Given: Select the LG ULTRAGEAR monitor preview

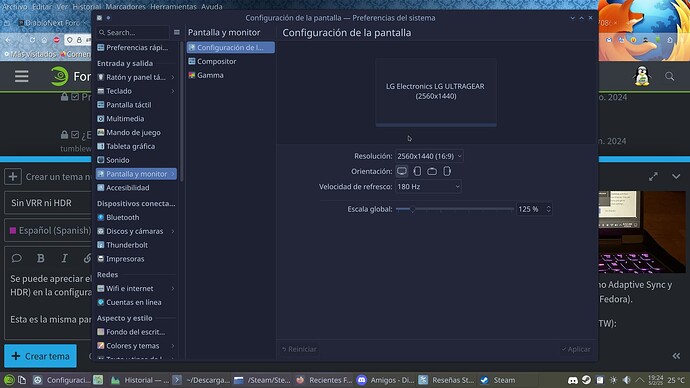Looking at the screenshot, I should tap(436, 92).
